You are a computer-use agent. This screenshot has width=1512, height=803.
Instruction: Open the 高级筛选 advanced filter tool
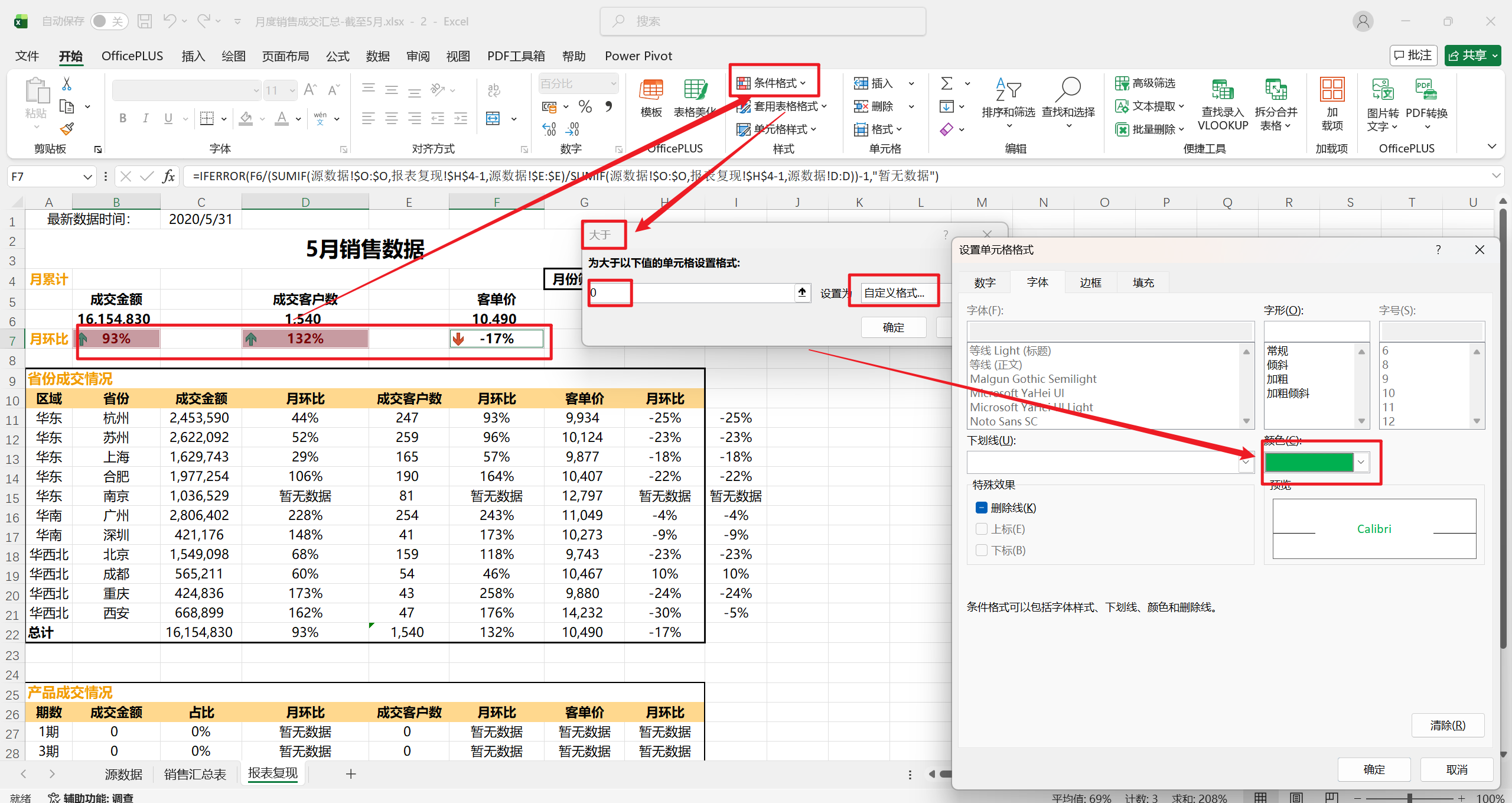pyautogui.click(x=1146, y=83)
